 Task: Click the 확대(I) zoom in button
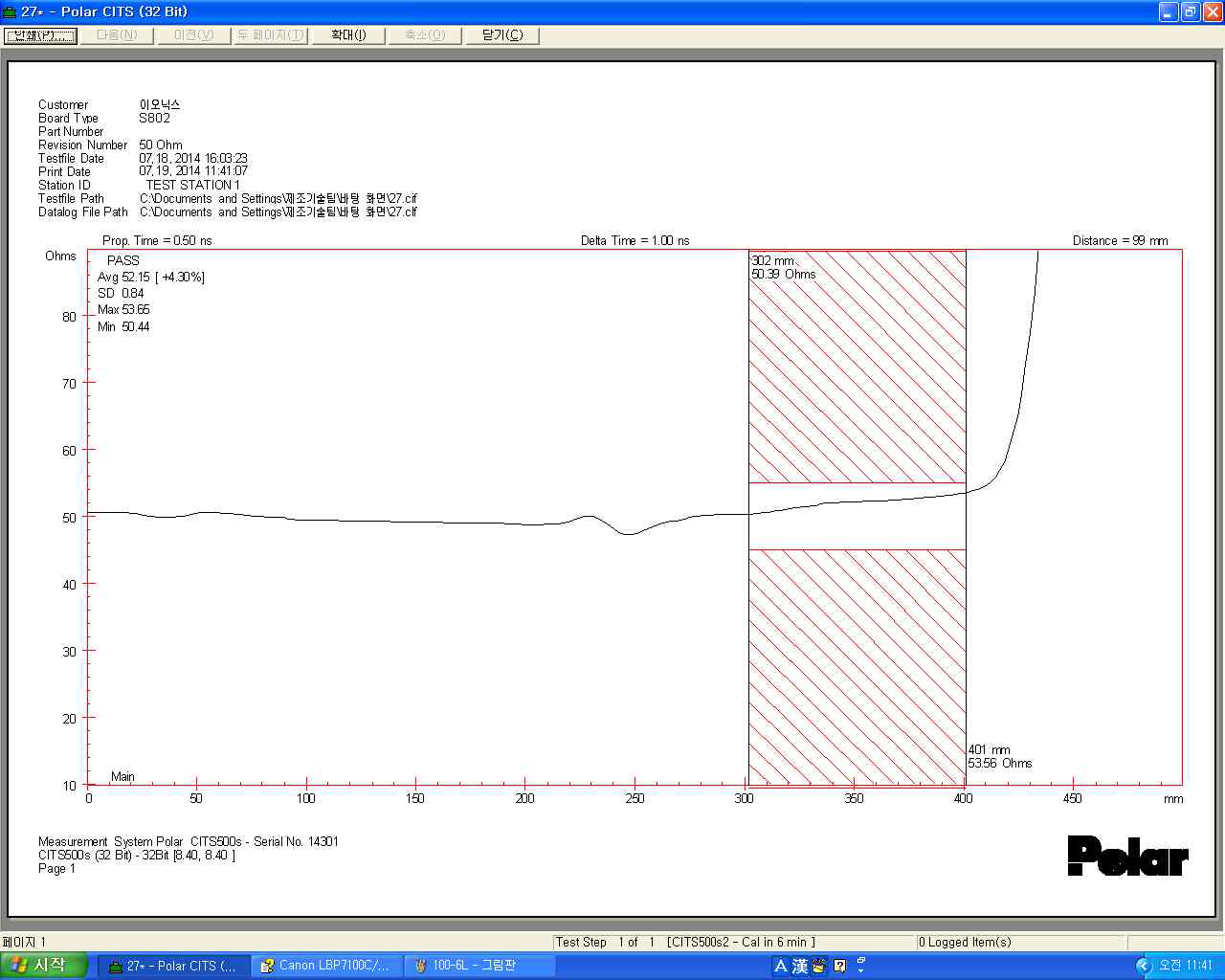point(348,35)
